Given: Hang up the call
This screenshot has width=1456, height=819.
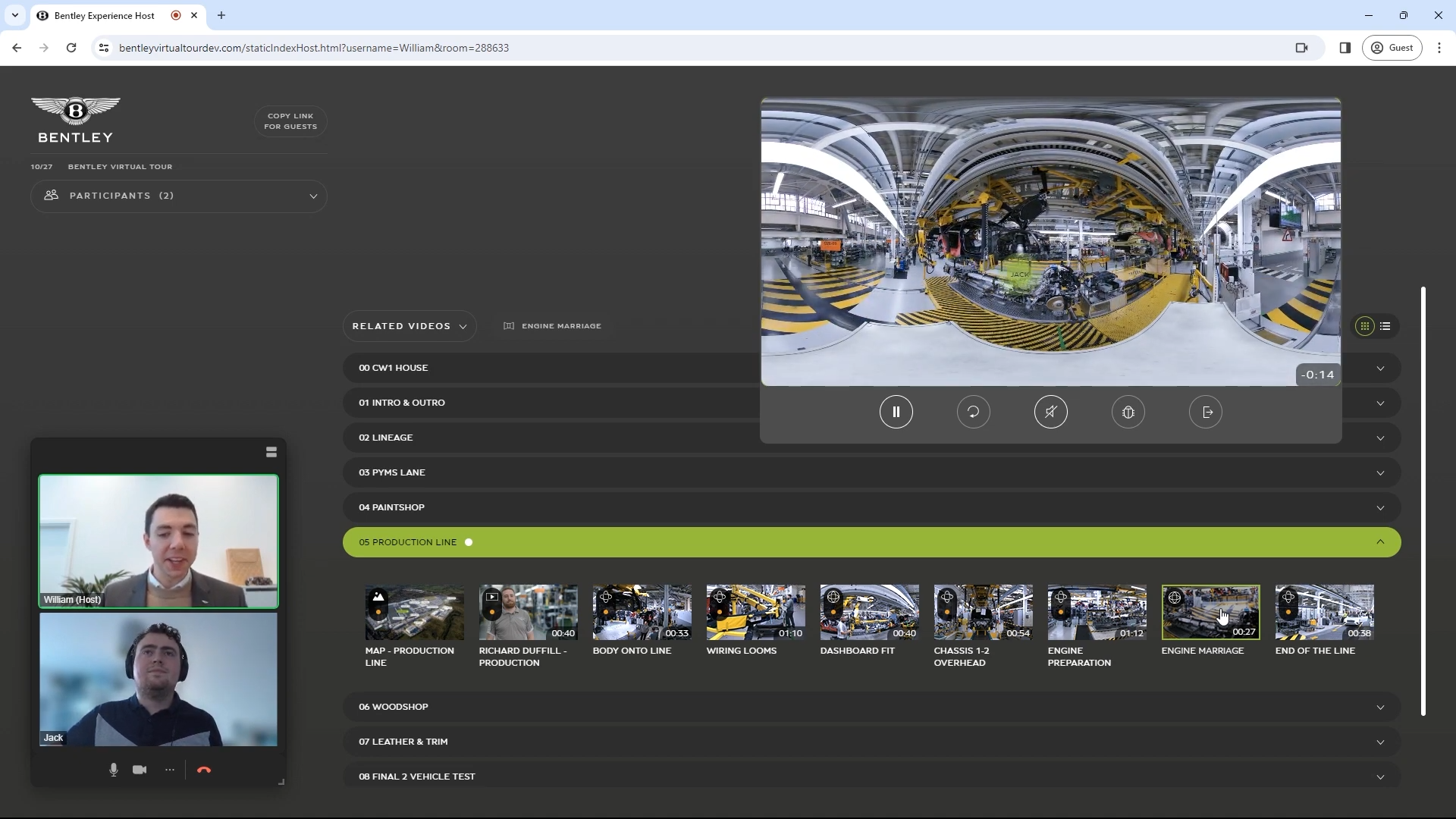Looking at the screenshot, I should coord(203,770).
